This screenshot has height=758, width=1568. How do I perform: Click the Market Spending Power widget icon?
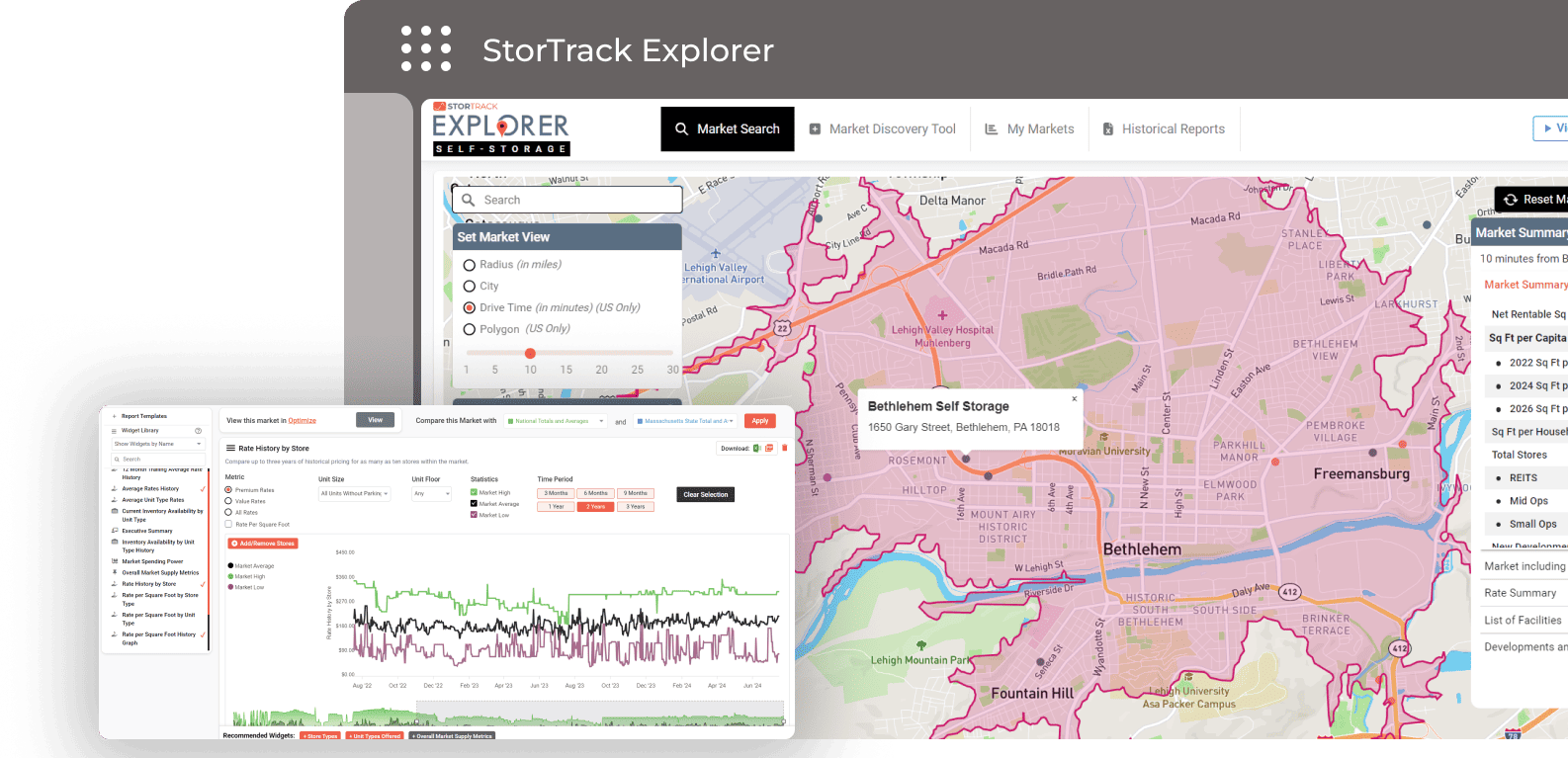[115, 561]
